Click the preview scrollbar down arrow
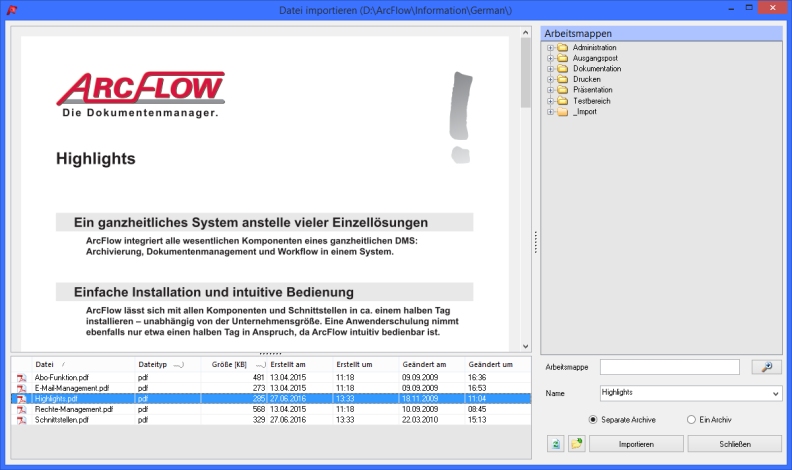This screenshot has height=470, width=792. pyautogui.click(x=525, y=346)
